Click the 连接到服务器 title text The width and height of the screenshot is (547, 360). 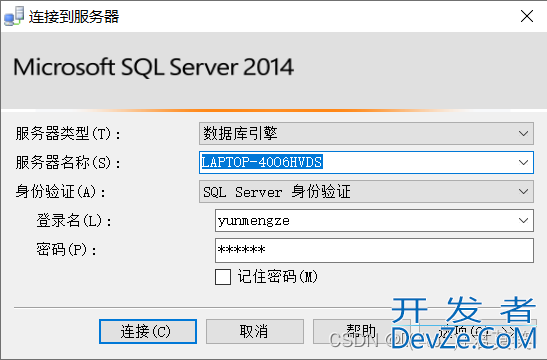[x=74, y=16]
